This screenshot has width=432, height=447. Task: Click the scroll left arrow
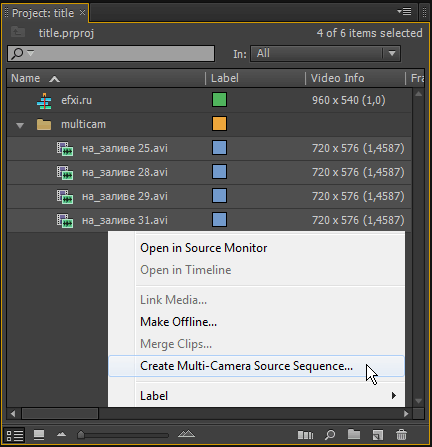coord(13,414)
